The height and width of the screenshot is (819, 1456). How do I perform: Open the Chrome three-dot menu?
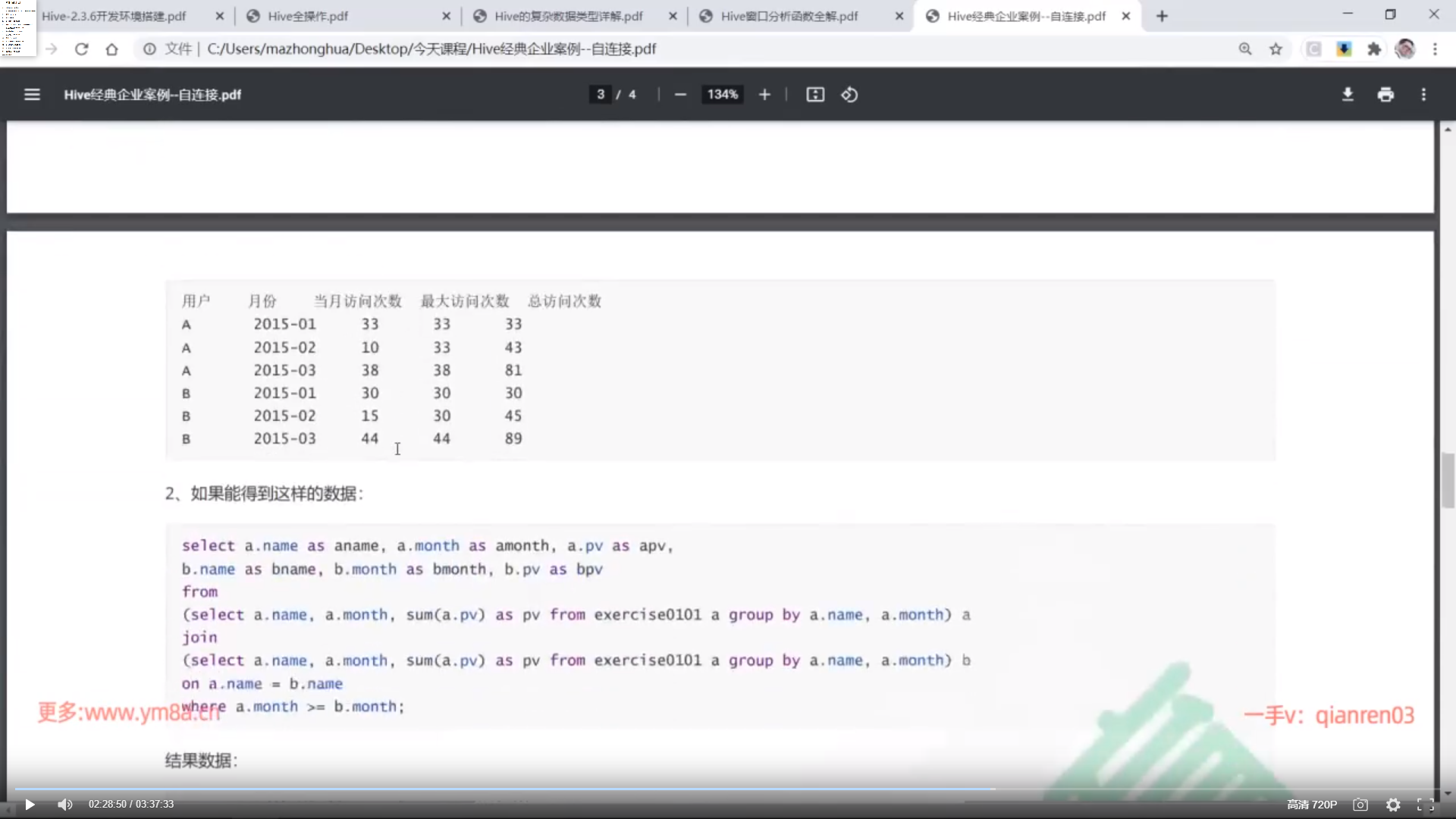click(x=1435, y=49)
